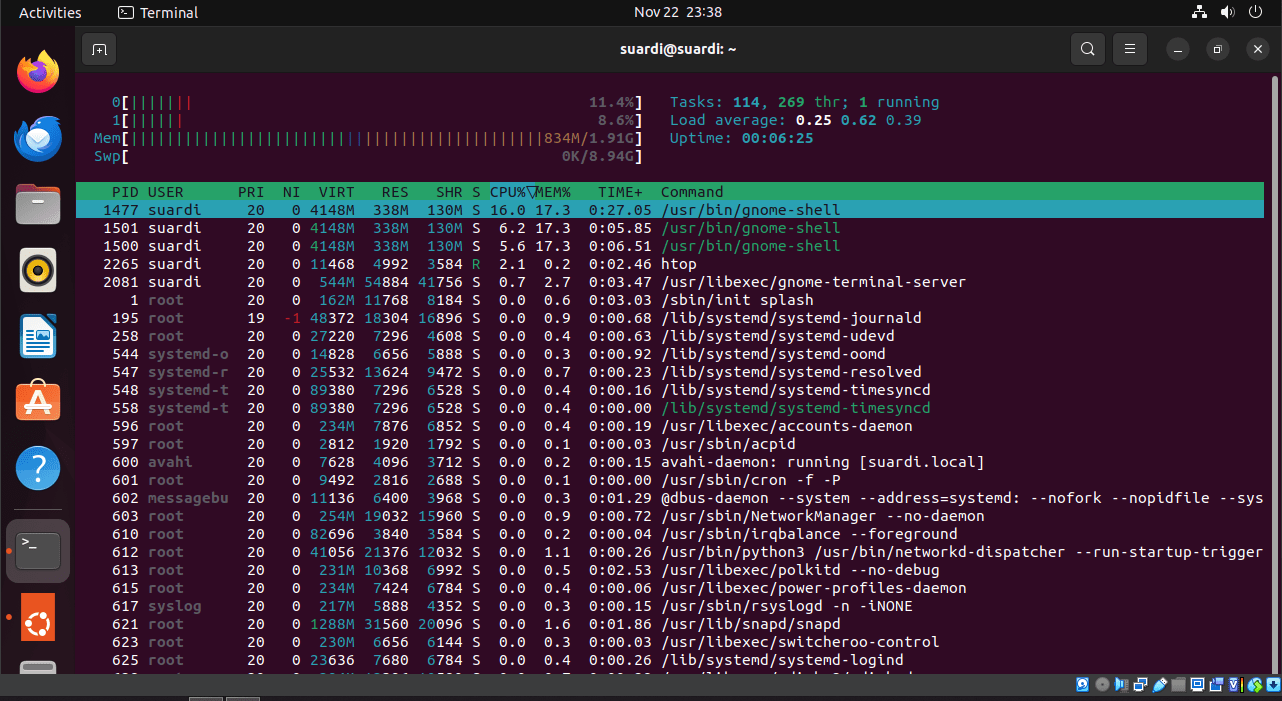Open the terminal hamburger menu
Screen dimensions: 1282x701
point(1130,48)
